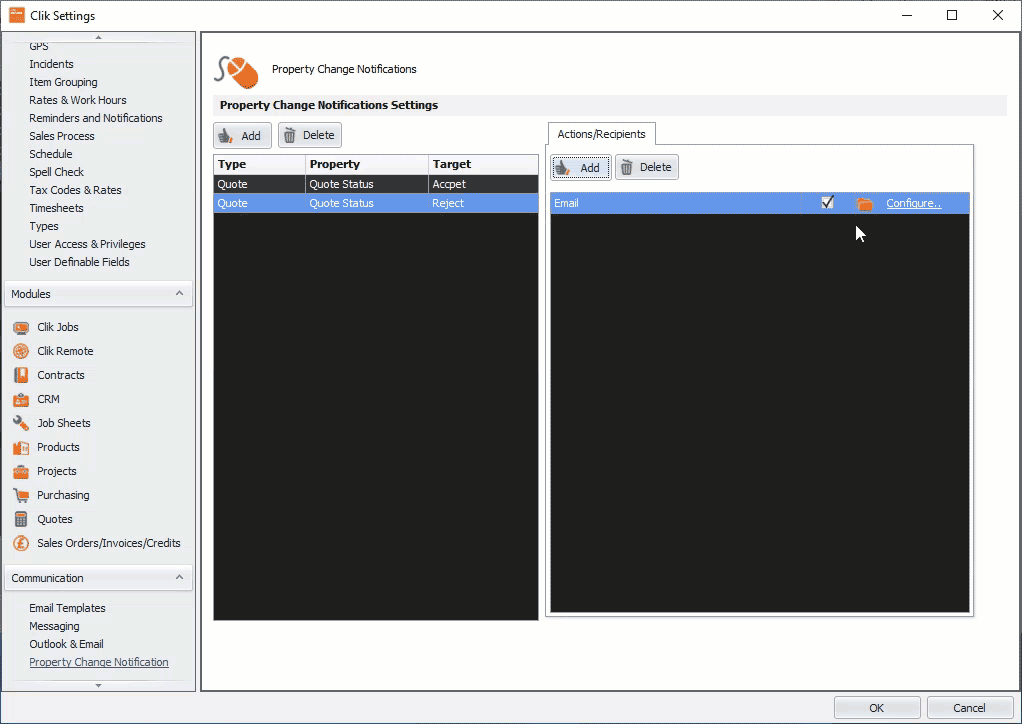Image resolution: width=1022 pixels, height=724 pixels.
Task: Collapse the Modules section
Action: tap(179, 294)
